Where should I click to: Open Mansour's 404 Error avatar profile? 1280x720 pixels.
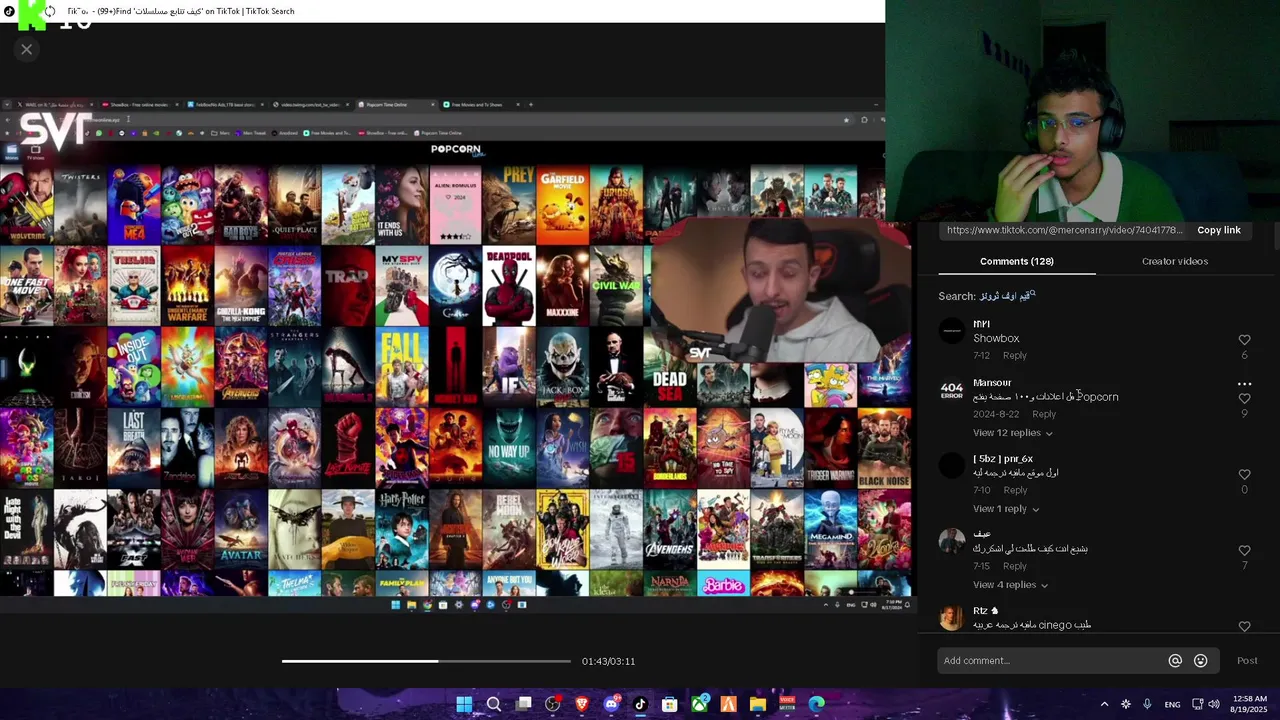952,389
